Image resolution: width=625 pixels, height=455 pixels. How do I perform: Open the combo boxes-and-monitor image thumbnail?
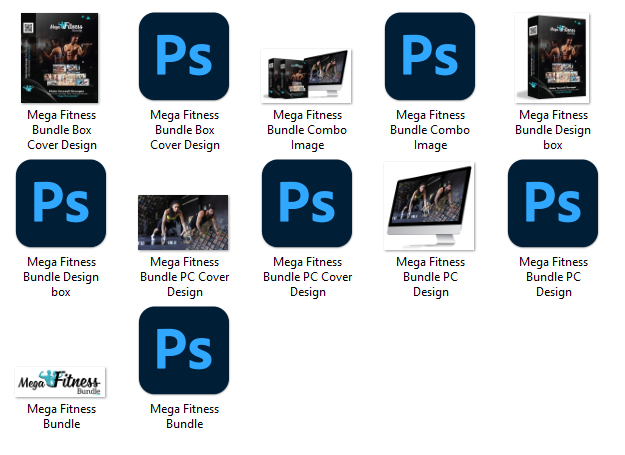click(x=306, y=76)
